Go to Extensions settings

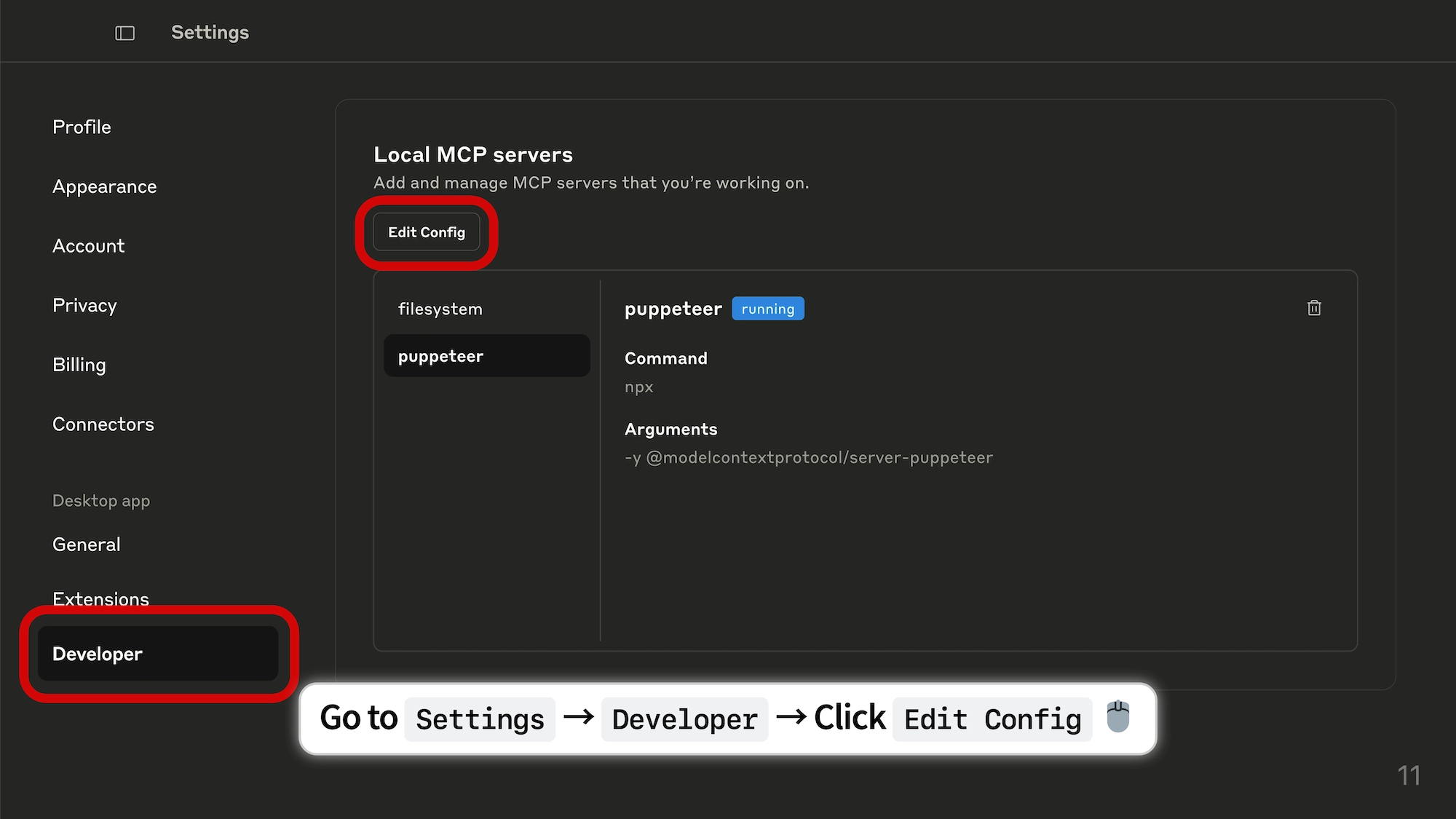(x=100, y=598)
